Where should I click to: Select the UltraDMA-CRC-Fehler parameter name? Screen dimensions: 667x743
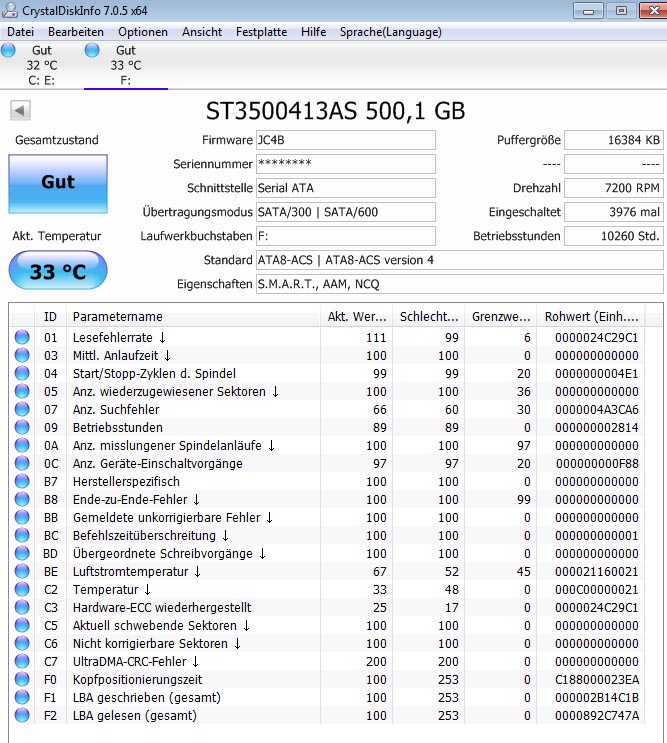(x=135, y=661)
